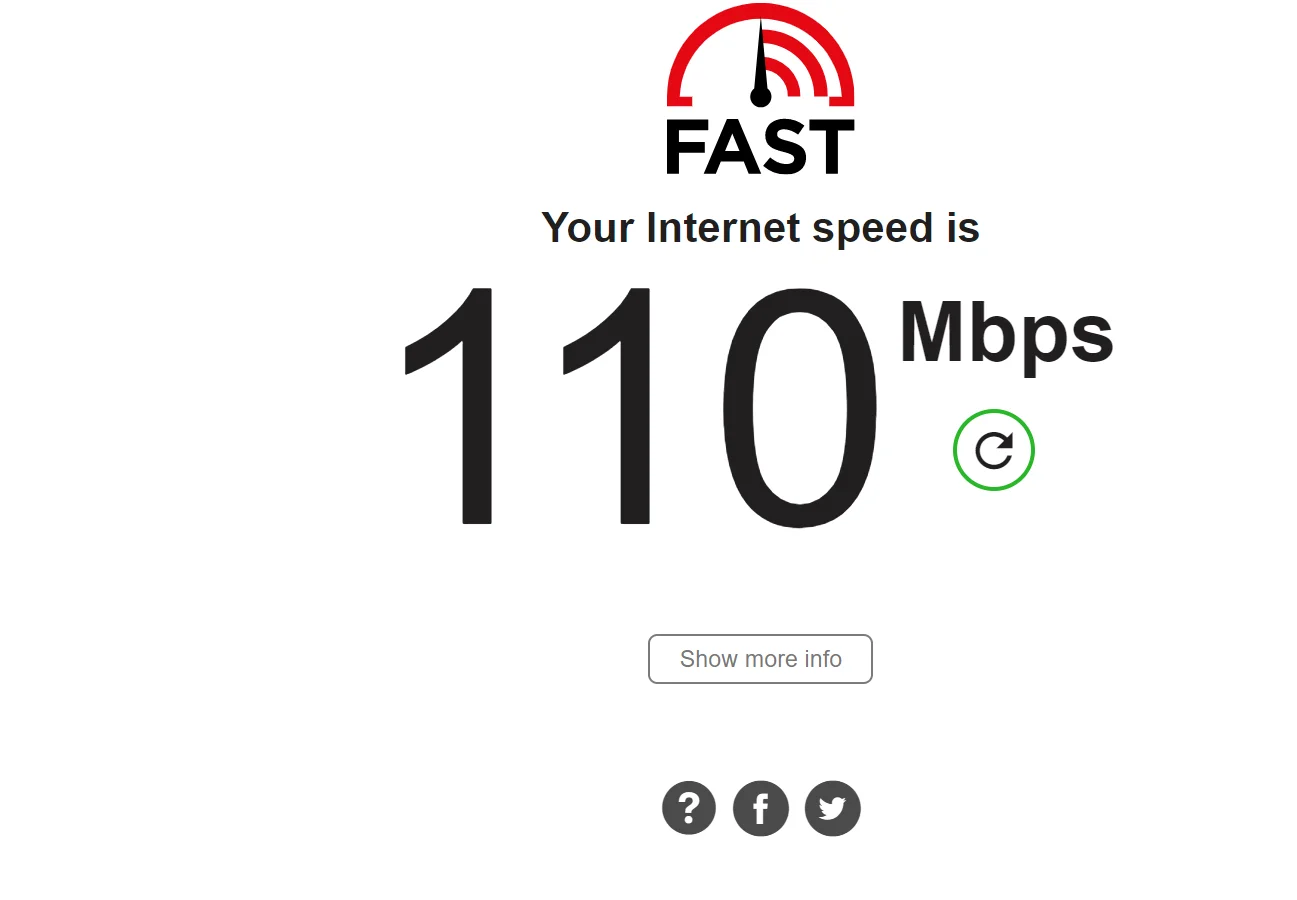The width and height of the screenshot is (1297, 900).
Task: Select the black needle in speedometer logo
Action: (x=761, y=60)
